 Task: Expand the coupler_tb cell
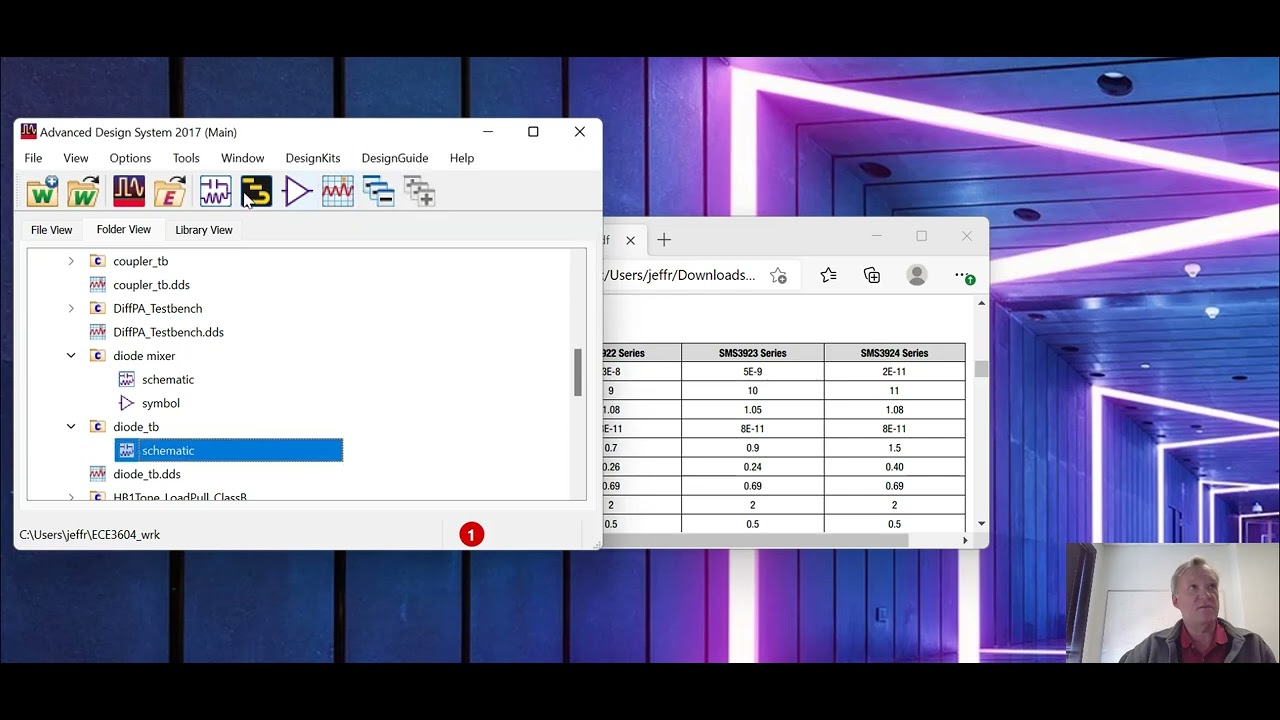[71, 261]
